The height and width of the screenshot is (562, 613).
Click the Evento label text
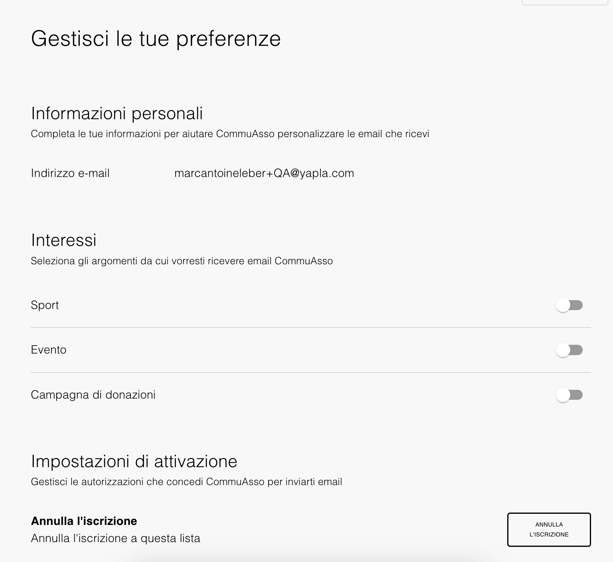pyautogui.click(x=49, y=350)
